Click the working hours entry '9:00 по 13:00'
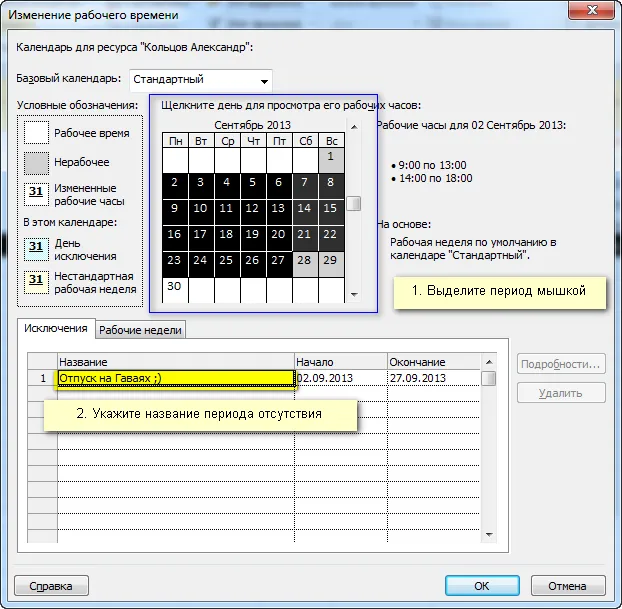 (x=432, y=165)
